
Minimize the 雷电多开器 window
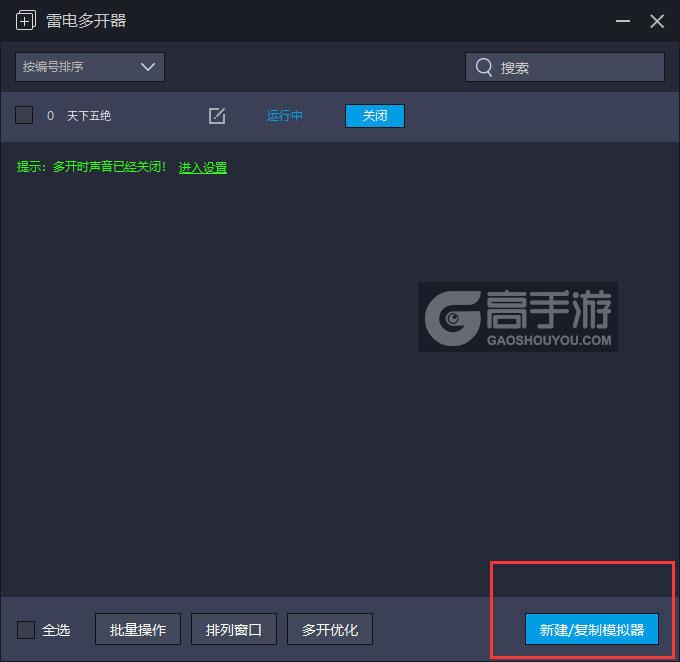tap(623, 21)
